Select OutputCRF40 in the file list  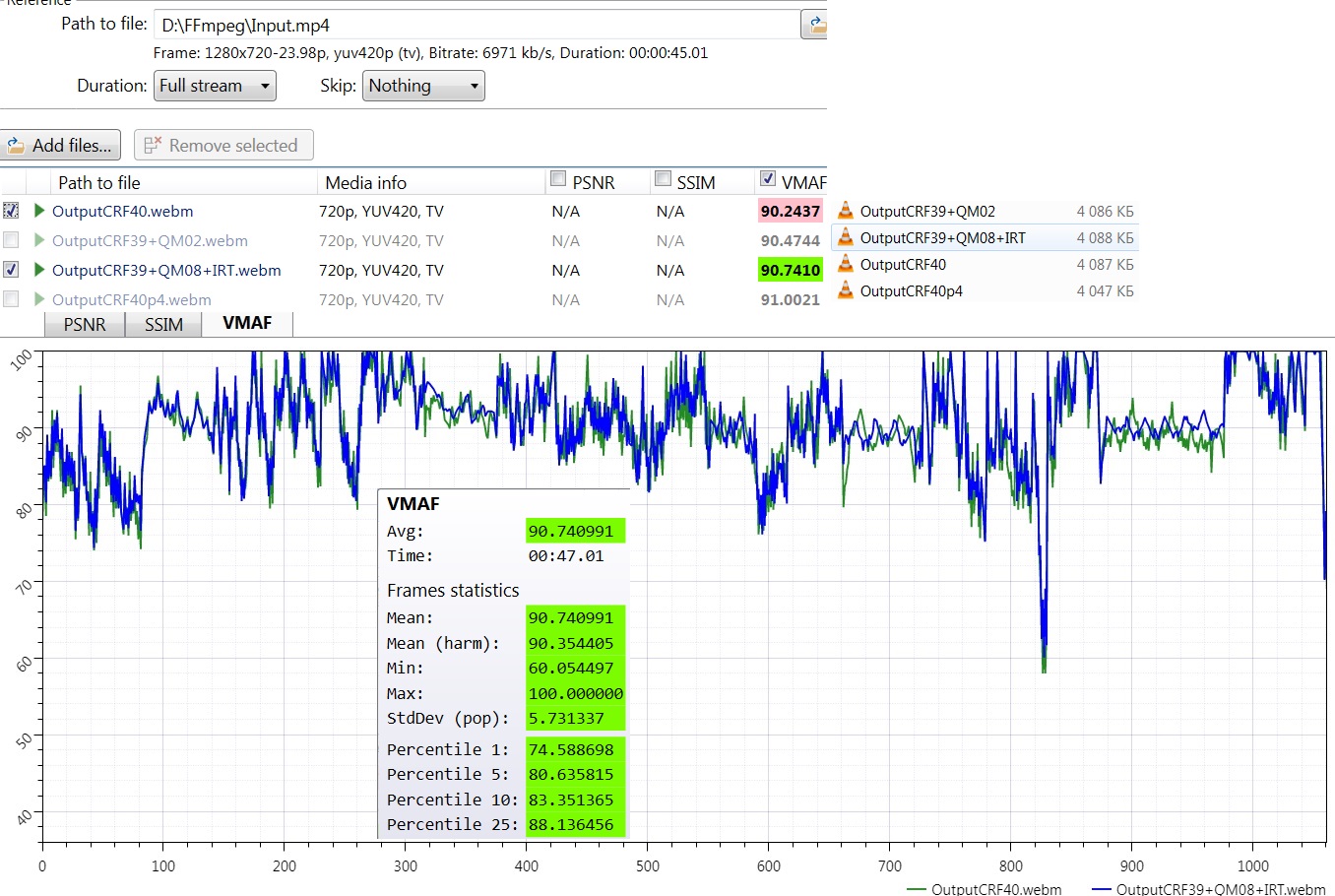[x=903, y=264]
